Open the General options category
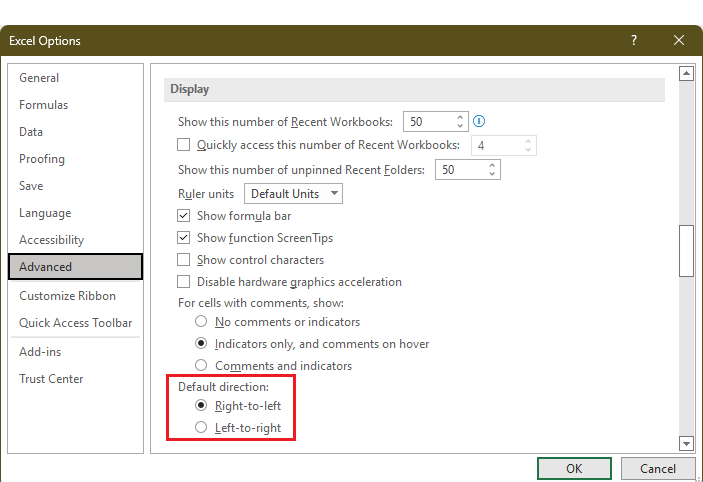The height and width of the screenshot is (482, 703). 75,78
